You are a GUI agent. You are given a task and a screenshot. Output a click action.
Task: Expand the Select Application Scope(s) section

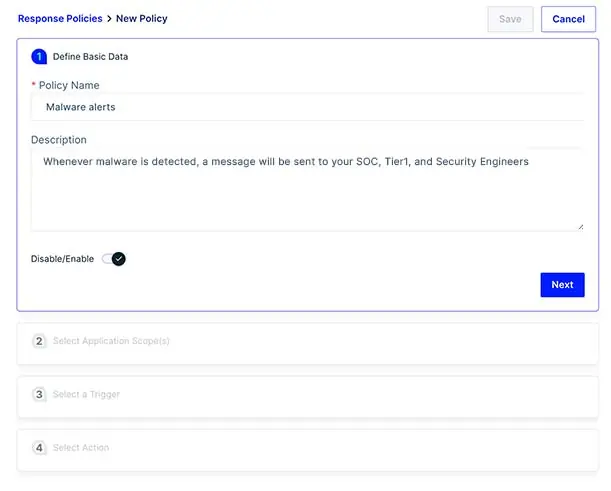tap(307, 343)
